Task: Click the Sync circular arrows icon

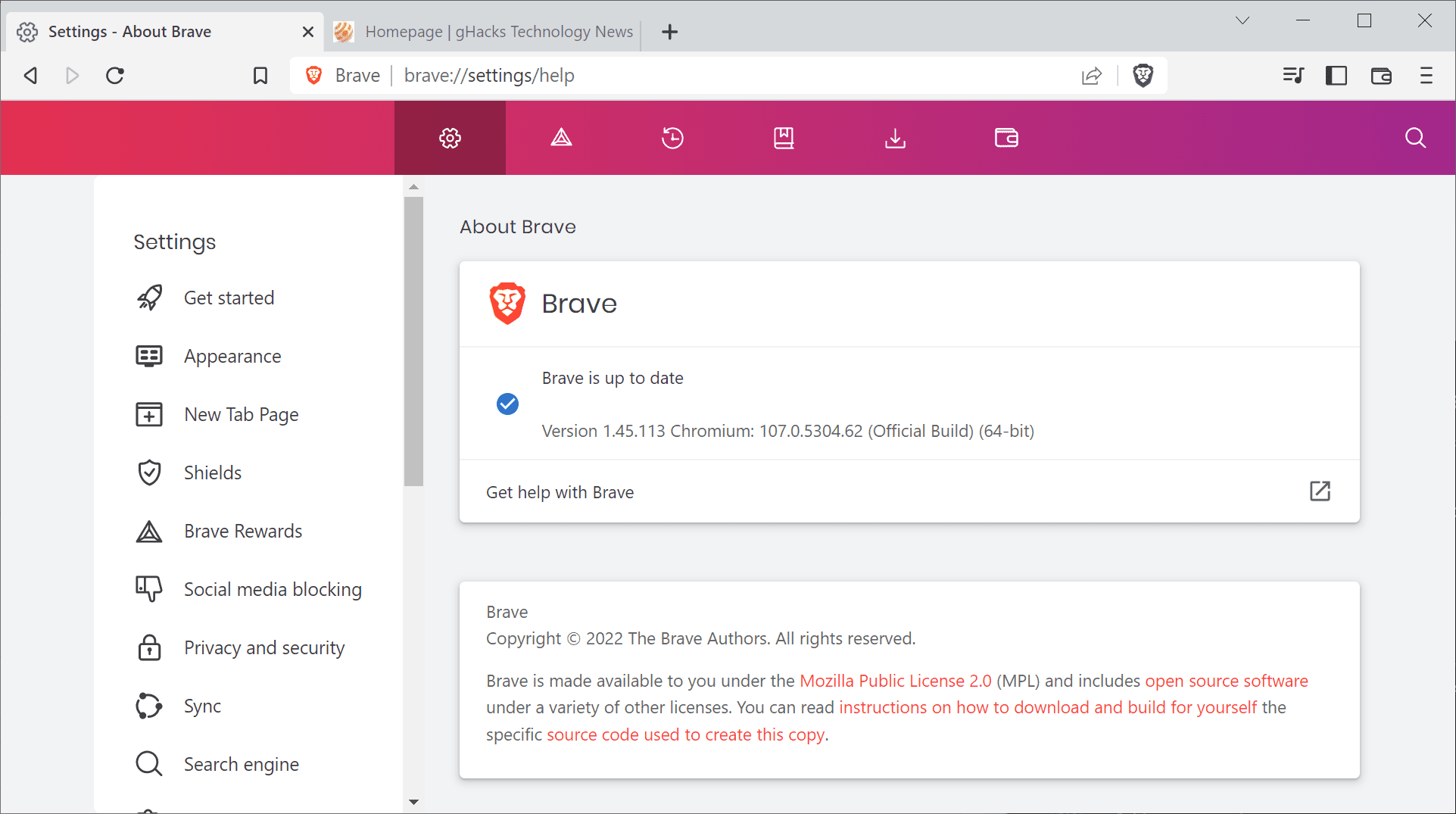Action: click(149, 706)
